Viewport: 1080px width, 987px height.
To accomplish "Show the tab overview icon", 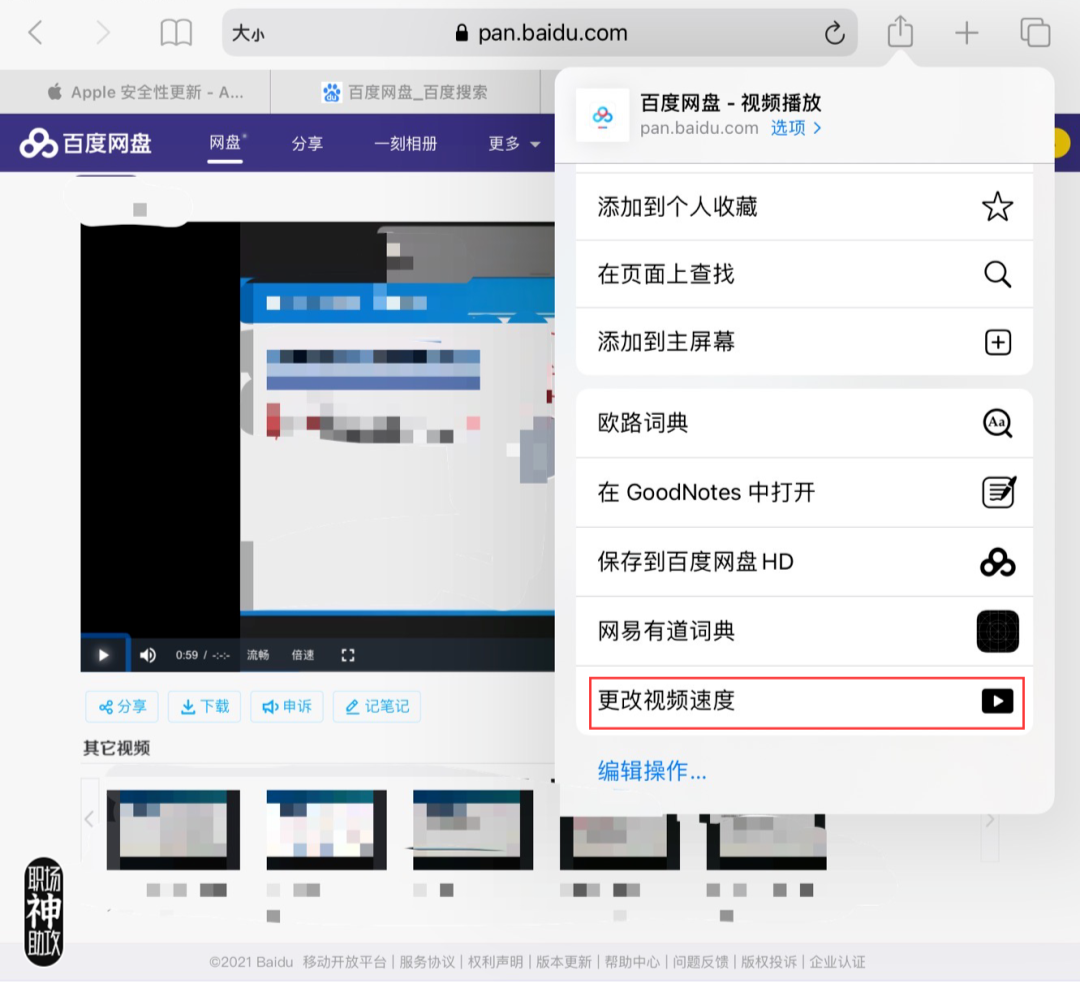I will pyautogui.click(x=1035, y=32).
